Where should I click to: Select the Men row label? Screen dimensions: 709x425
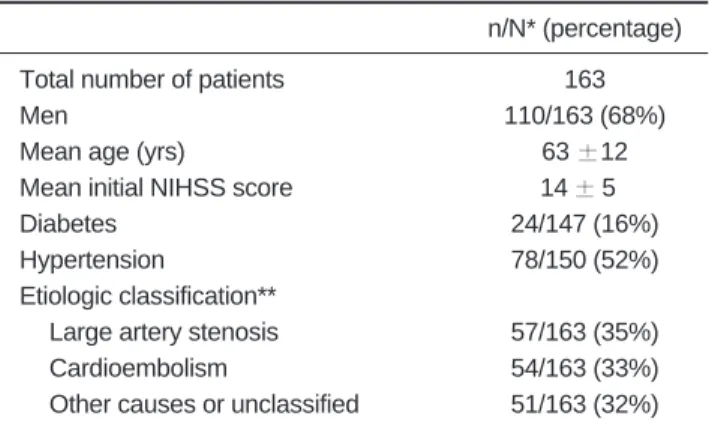pos(44,116)
